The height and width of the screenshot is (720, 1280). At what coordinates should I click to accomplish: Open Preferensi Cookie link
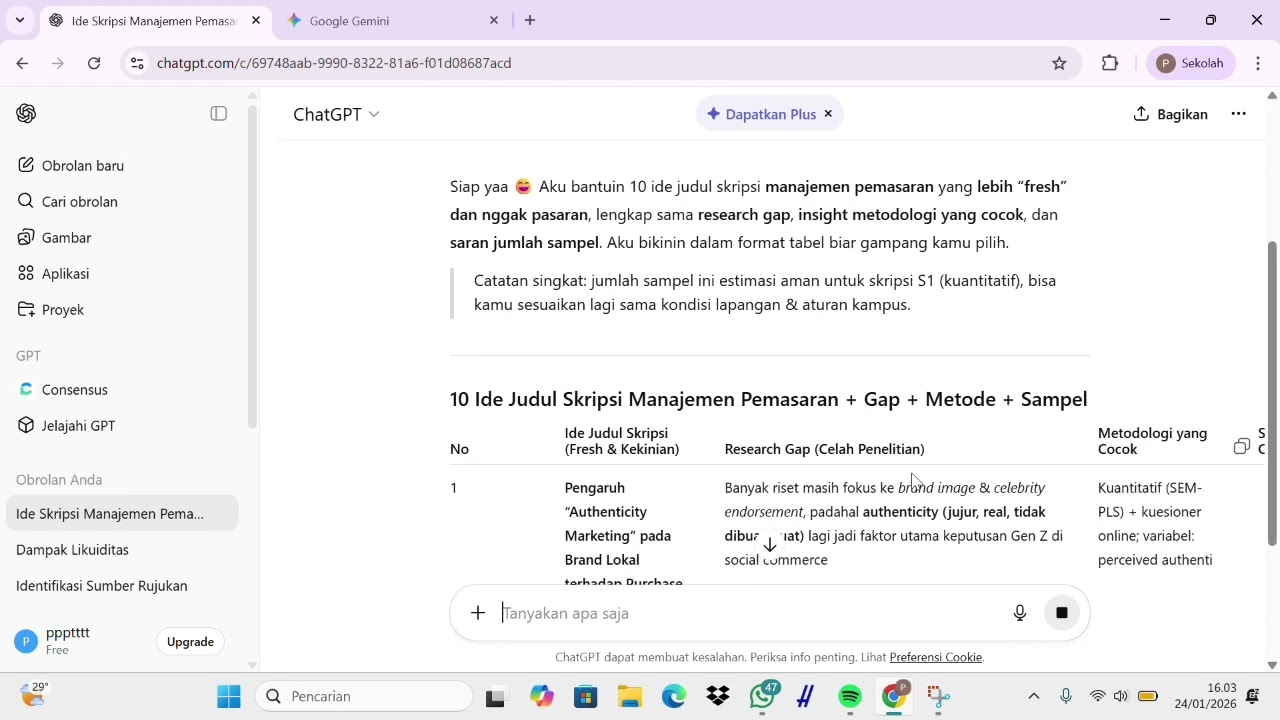[x=936, y=657]
